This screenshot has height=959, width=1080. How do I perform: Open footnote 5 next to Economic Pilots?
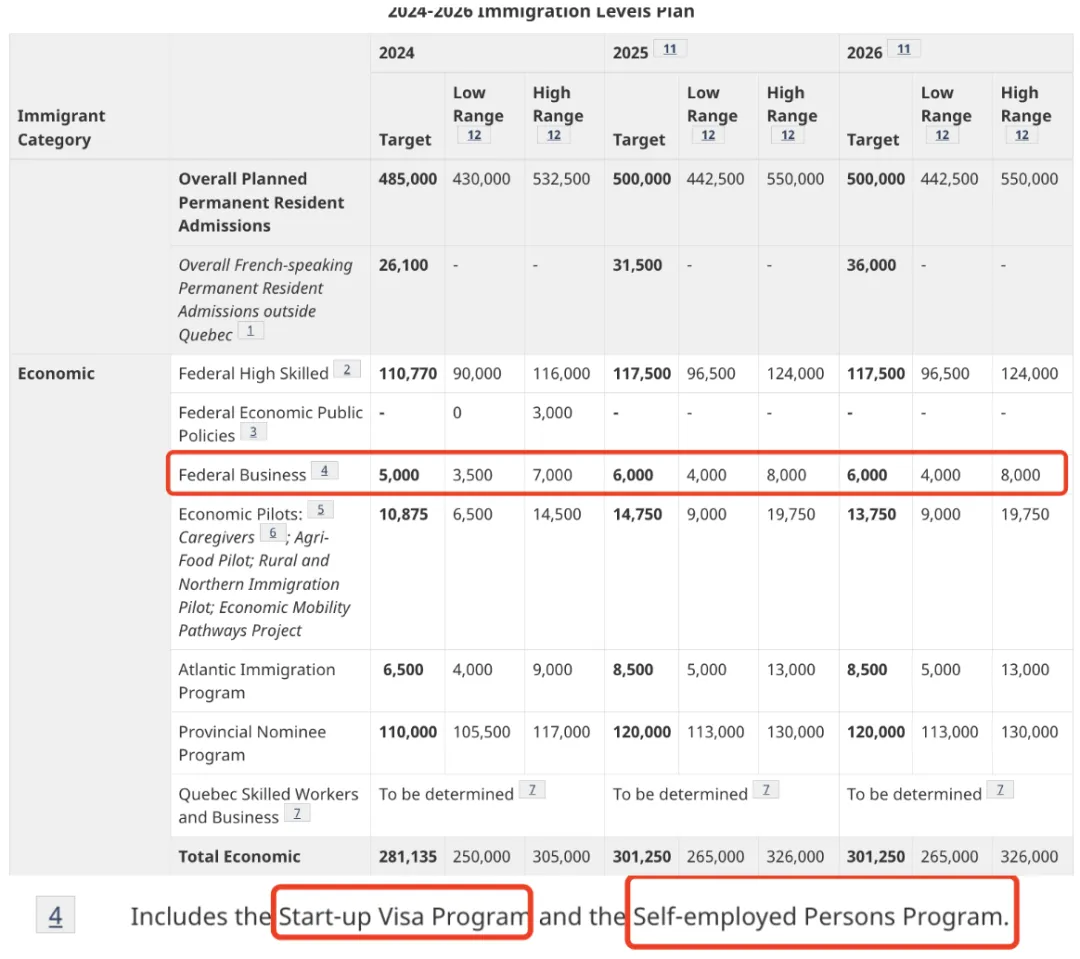pyautogui.click(x=320, y=510)
